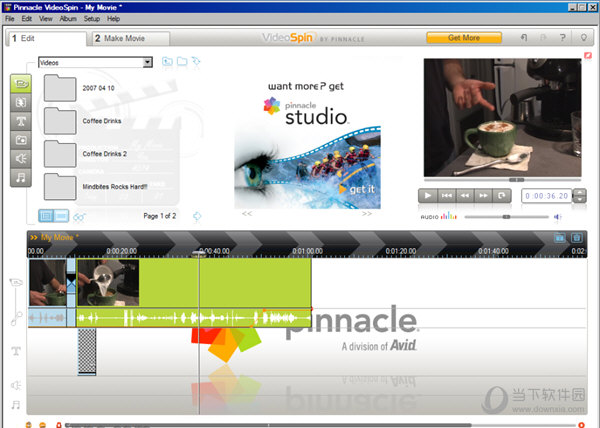Play the preview video
The height and width of the screenshot is (428, 600).
428,195
